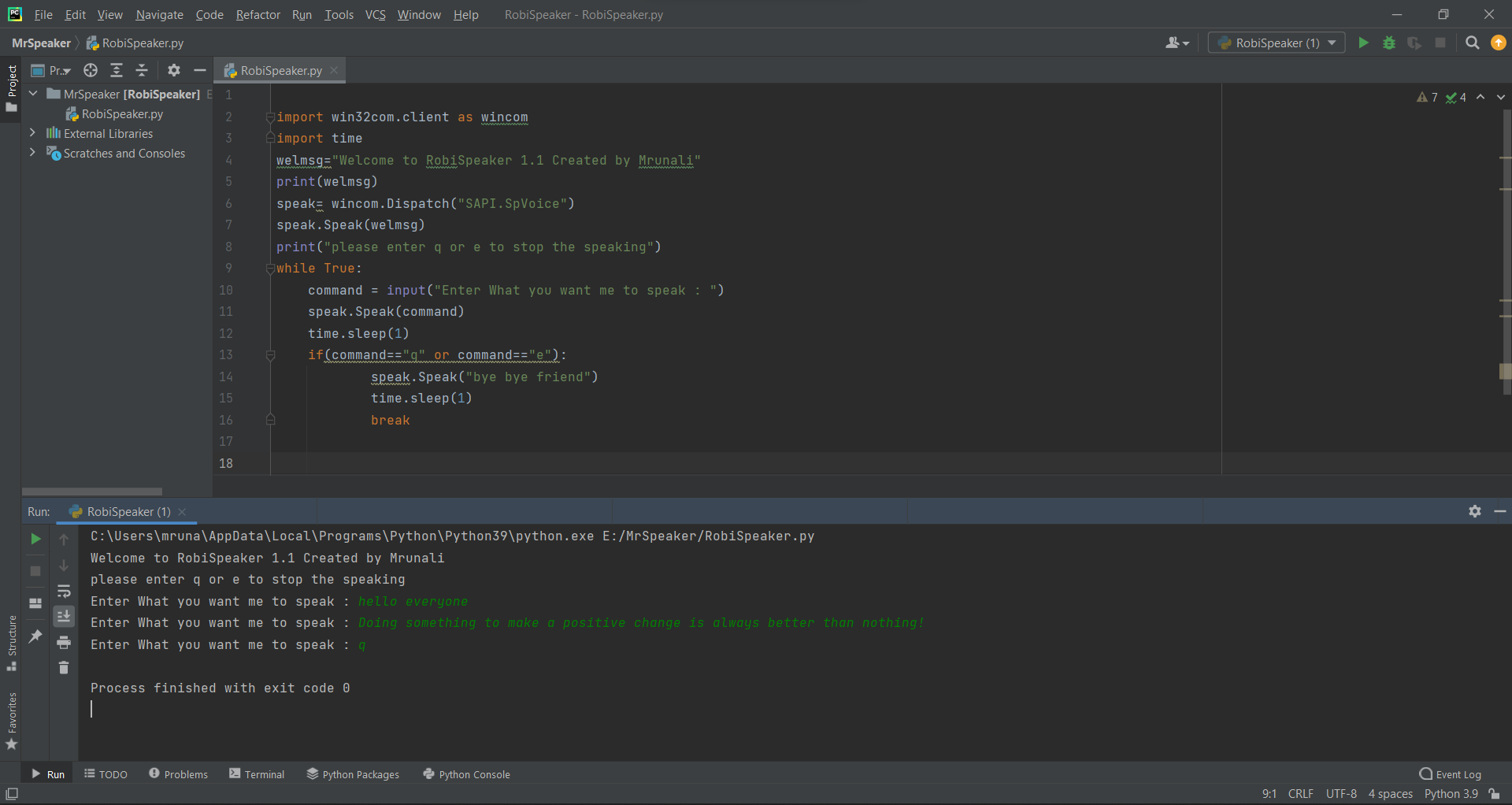Fold the if command block
Screen dimensions: 1512x805
(x=270, y=355)
